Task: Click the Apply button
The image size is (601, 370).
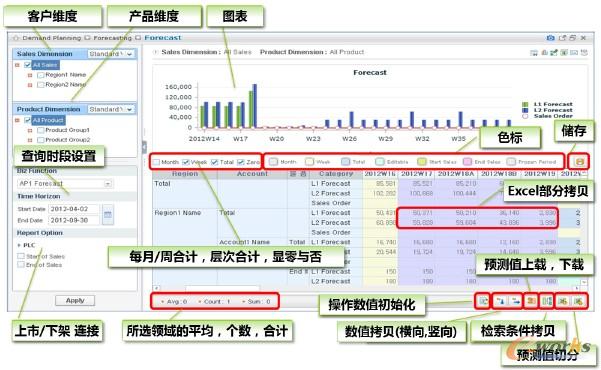Action: coord(75,301)
